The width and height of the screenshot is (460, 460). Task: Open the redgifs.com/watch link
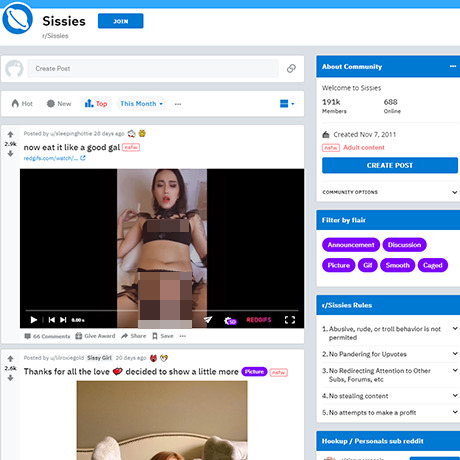pyautogui.click(x=54, y=158)
